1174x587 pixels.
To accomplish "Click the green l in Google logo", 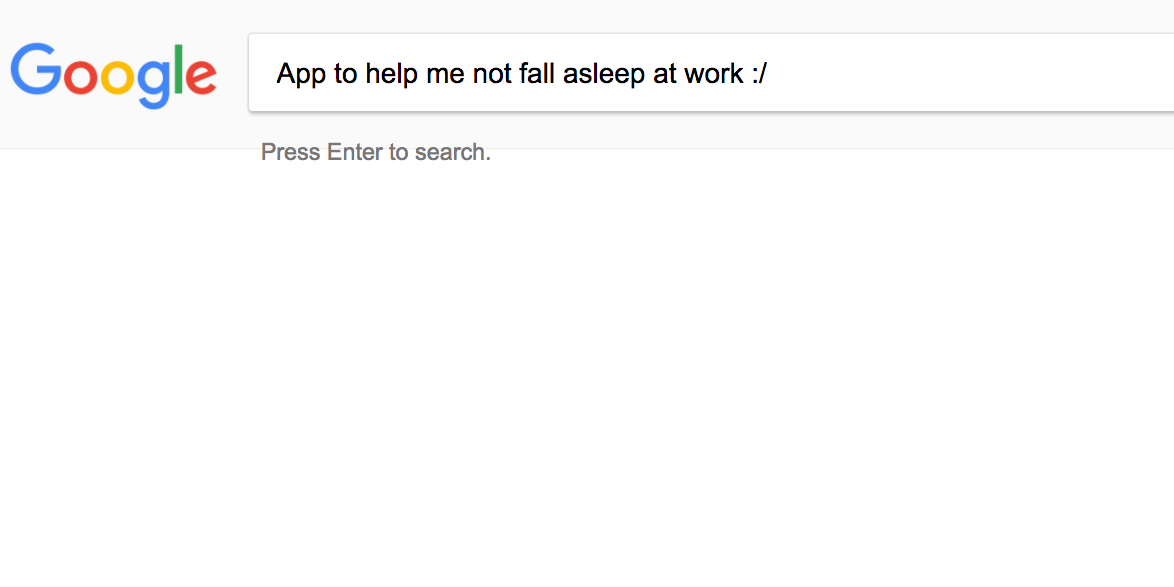I will pyautogui.click(x=179, y=69).
